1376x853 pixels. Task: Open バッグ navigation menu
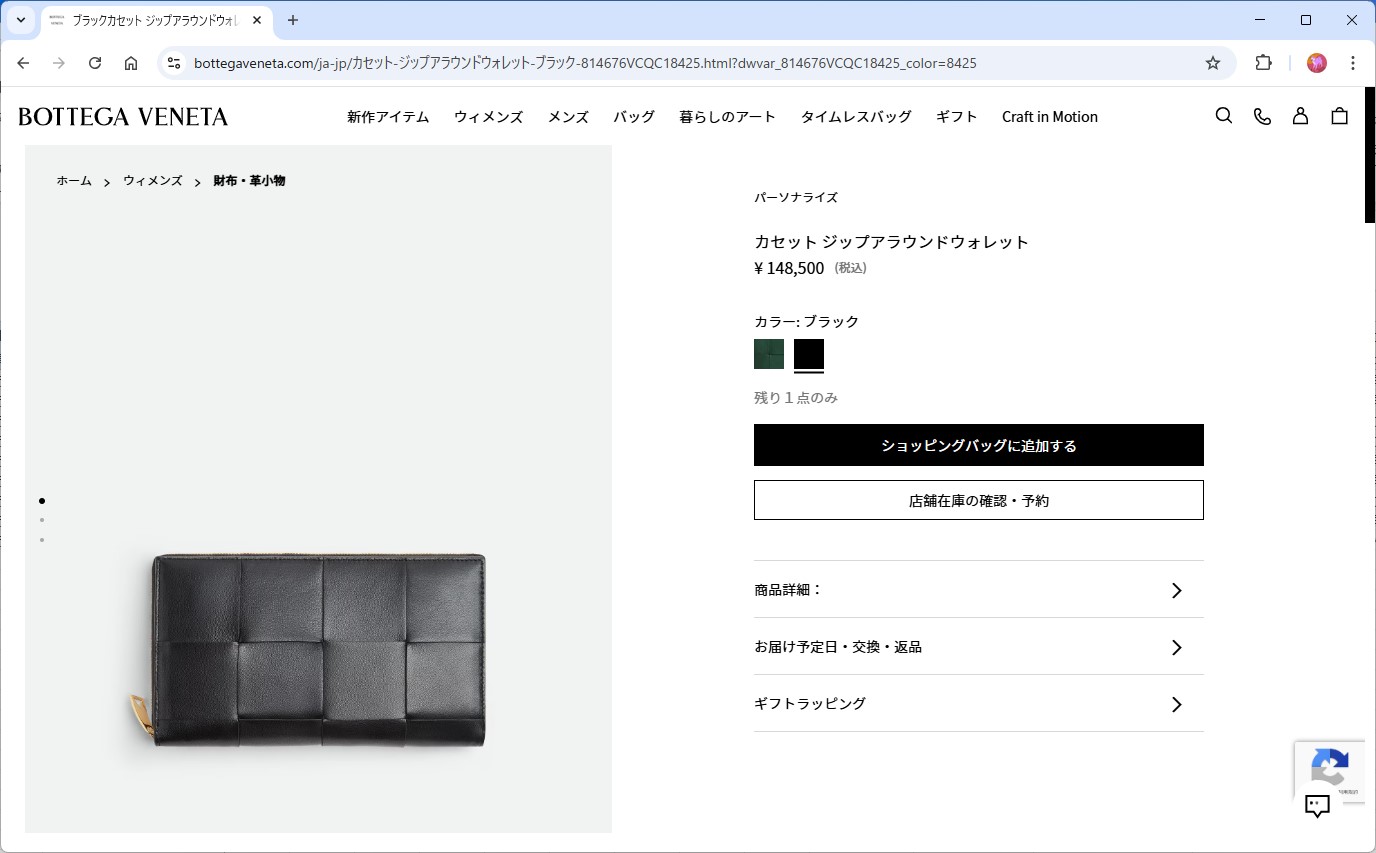coord(634,117)
